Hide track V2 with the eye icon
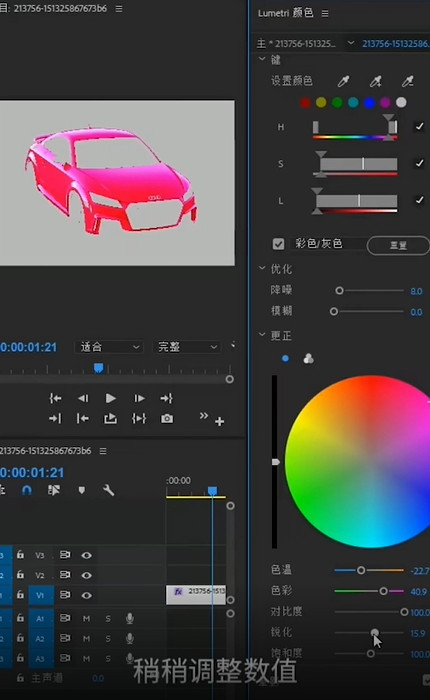Image resolution: width=430 pixels, height=700 pixels. click(x=87, y=575)
